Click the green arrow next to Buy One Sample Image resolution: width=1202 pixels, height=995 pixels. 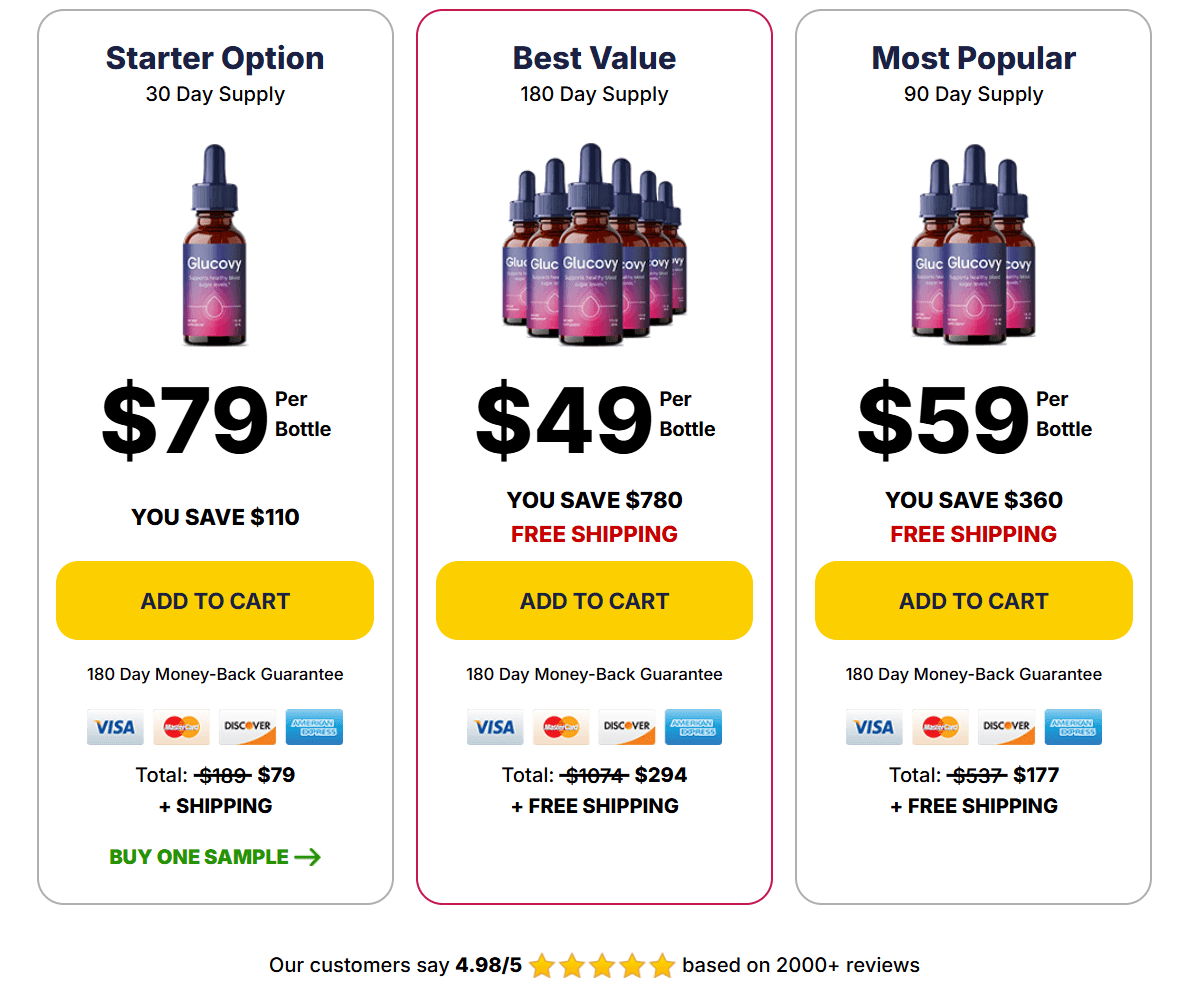(308, 856)
